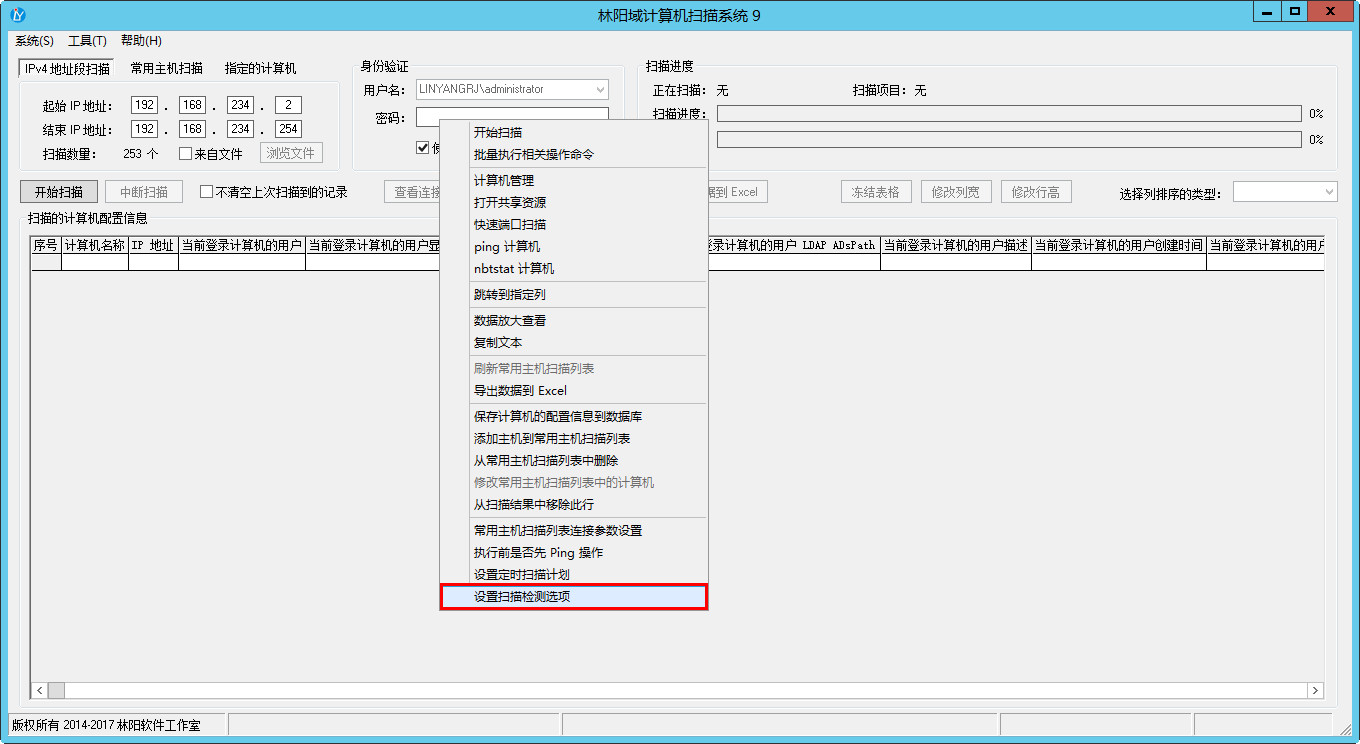Choose 从扫描结果中移除此行 menu entry
1360x744 pixels.
coord(574,504)
